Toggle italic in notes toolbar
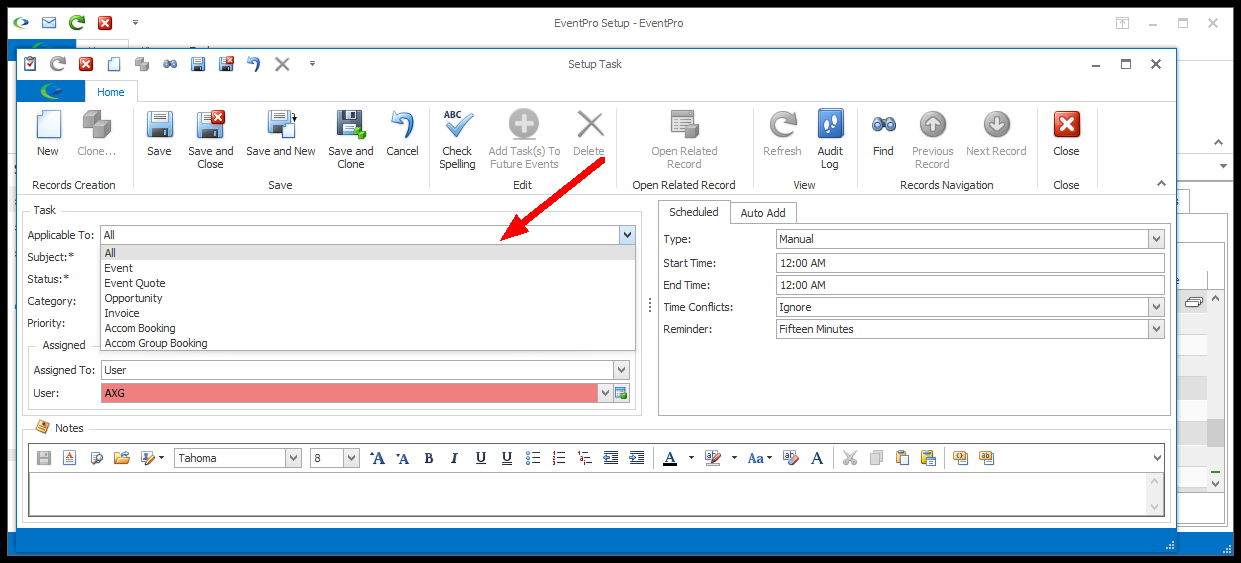 pos(455,458)
